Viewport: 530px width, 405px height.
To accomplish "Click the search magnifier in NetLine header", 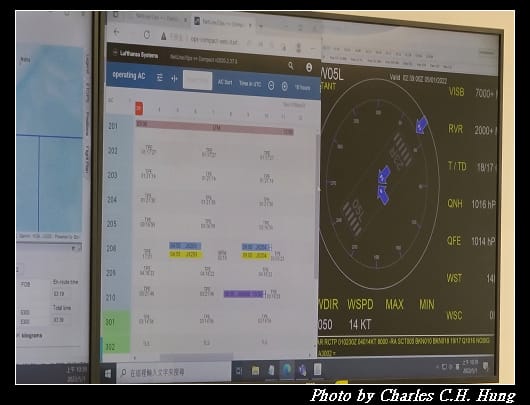I will tap(291, 66).
